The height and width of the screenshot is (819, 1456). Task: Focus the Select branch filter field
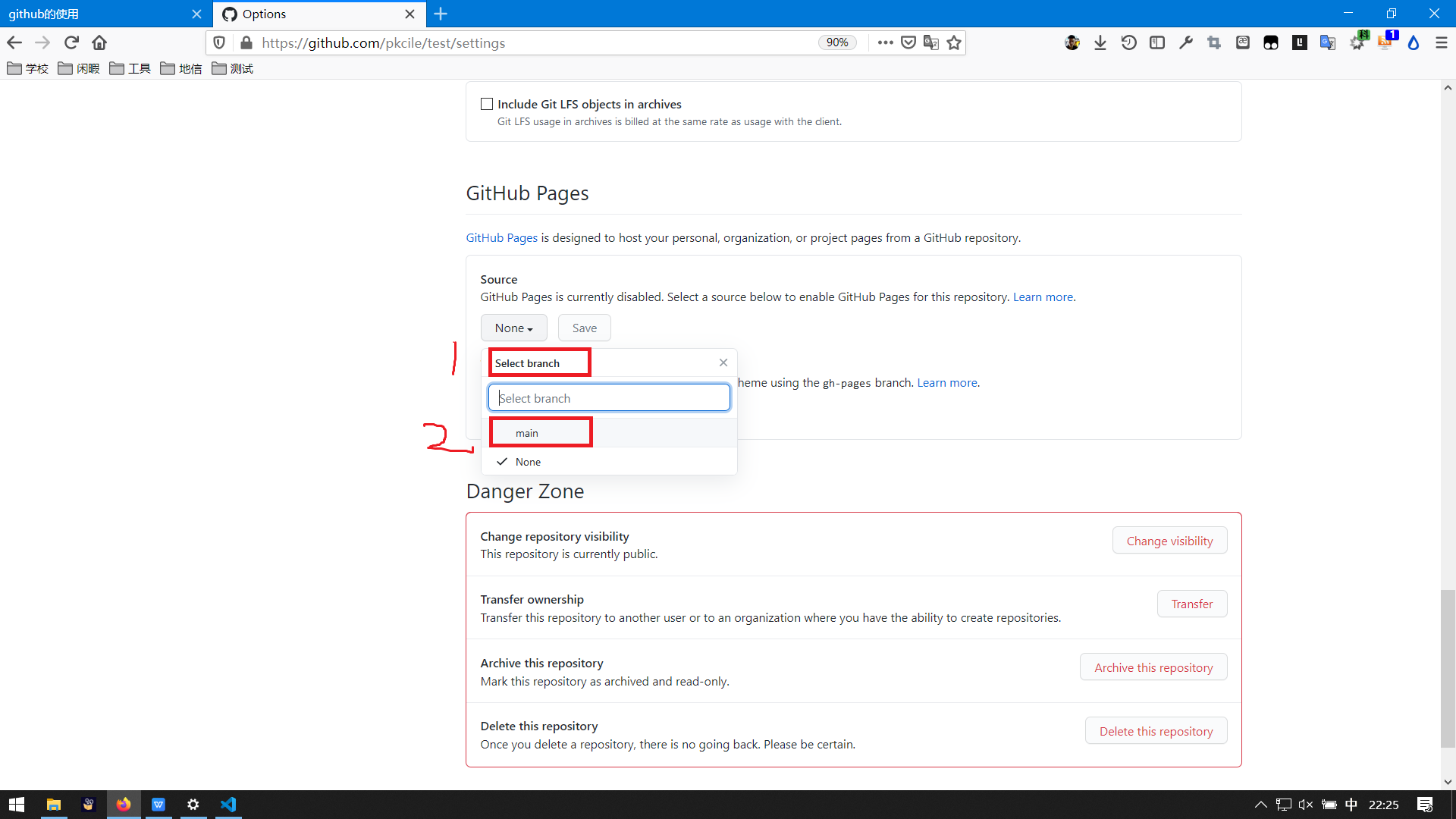[609, 397]
